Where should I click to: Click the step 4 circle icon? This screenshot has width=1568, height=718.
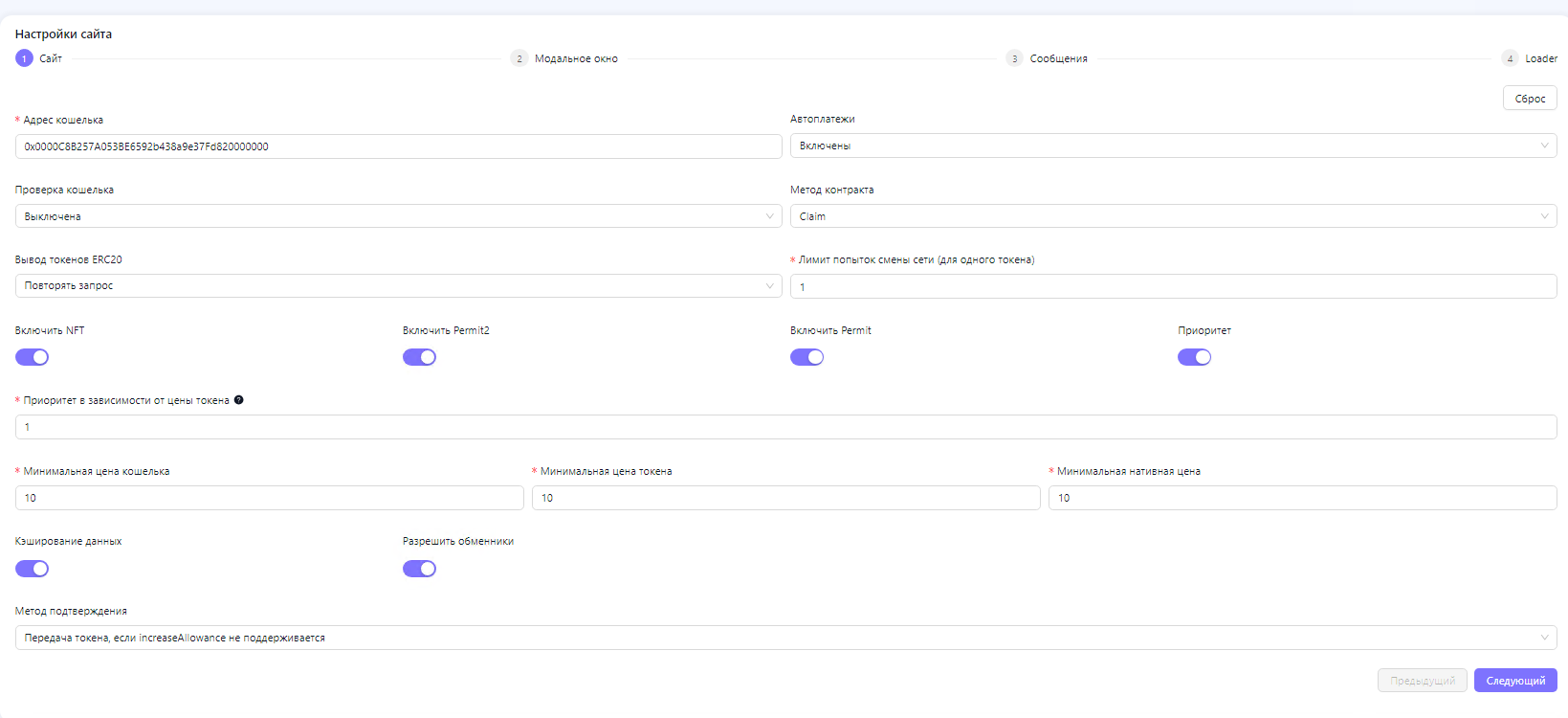pyautogui.click(x=1510, y=58)
